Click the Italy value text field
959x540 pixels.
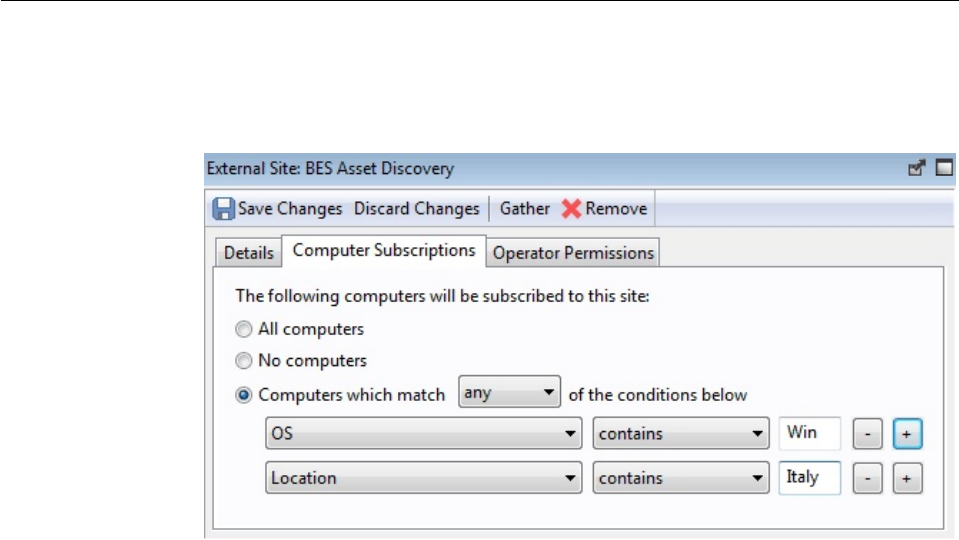coord(809,478)
